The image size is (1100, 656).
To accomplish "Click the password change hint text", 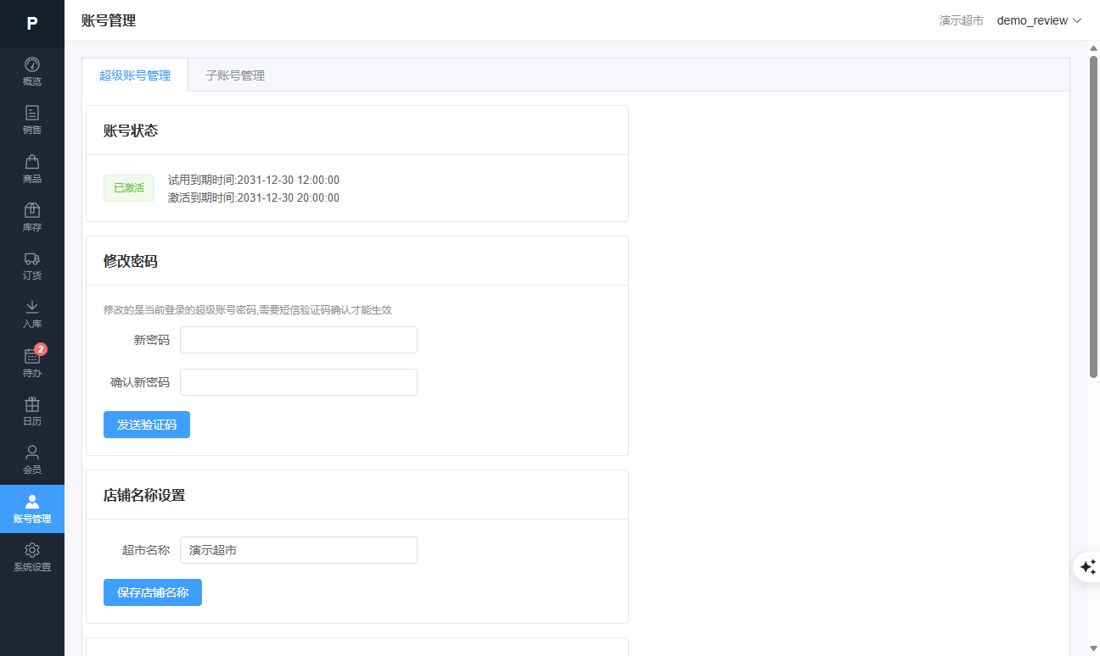I will tap(248, 310).
